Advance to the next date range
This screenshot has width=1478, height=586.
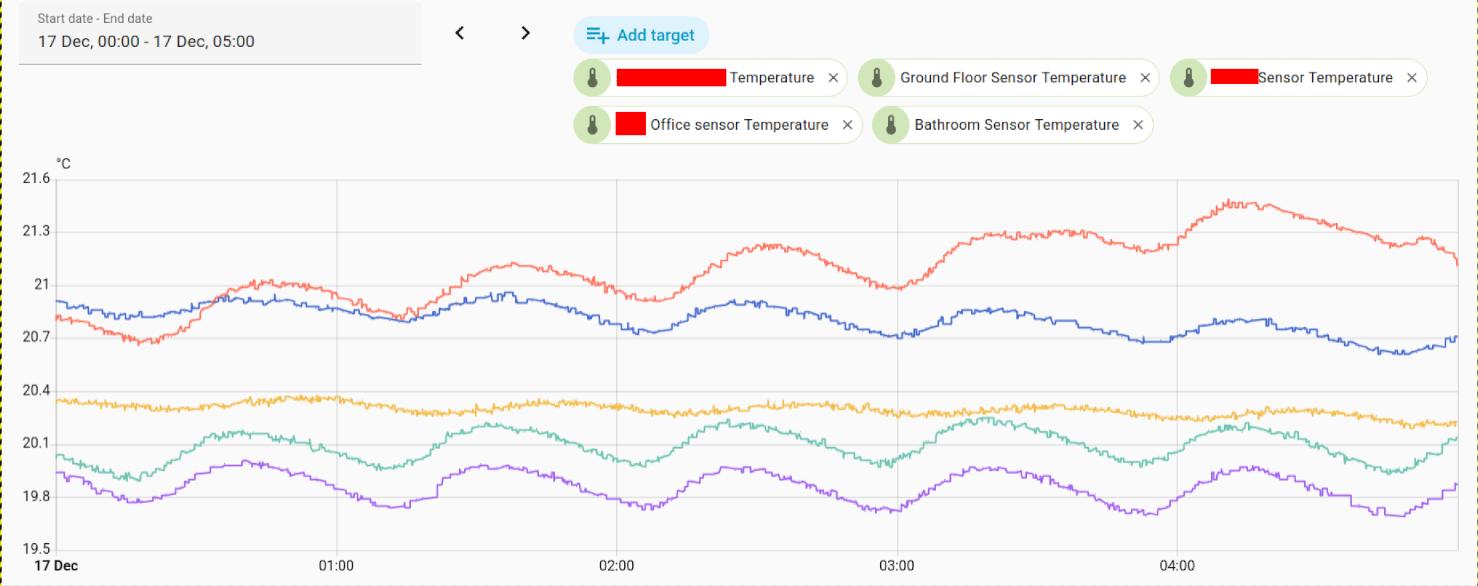click(x=525, y=33)
